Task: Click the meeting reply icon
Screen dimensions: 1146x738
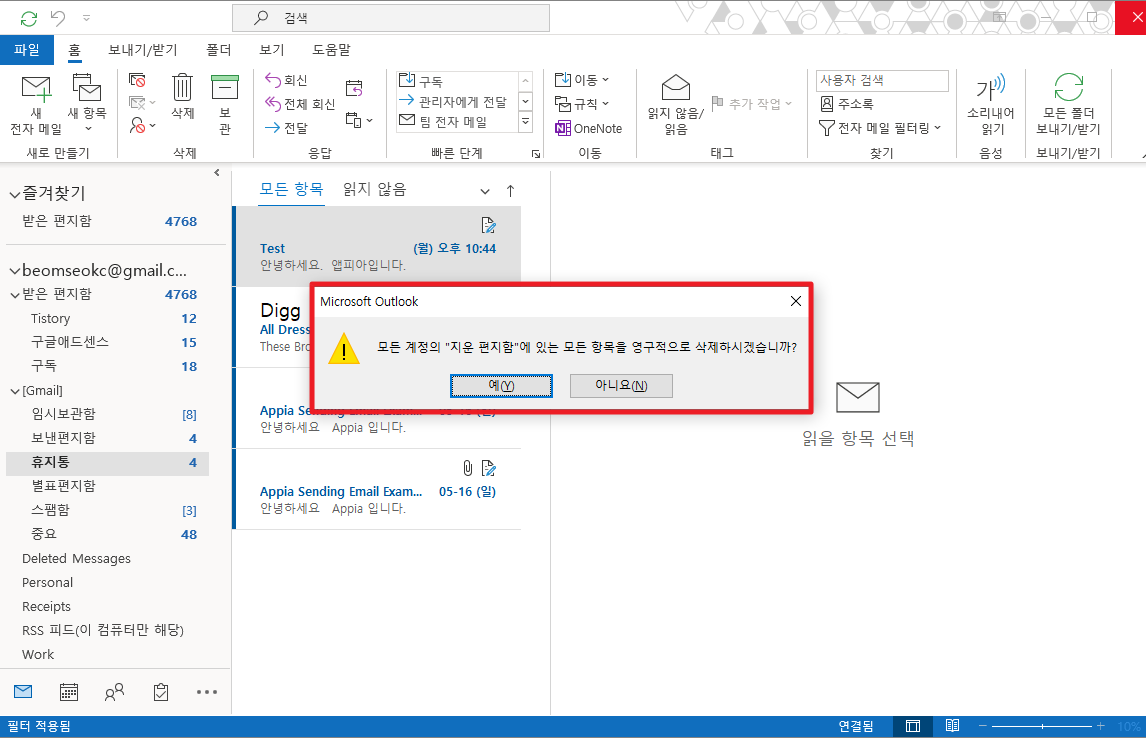Action: [x=354, y=88]
